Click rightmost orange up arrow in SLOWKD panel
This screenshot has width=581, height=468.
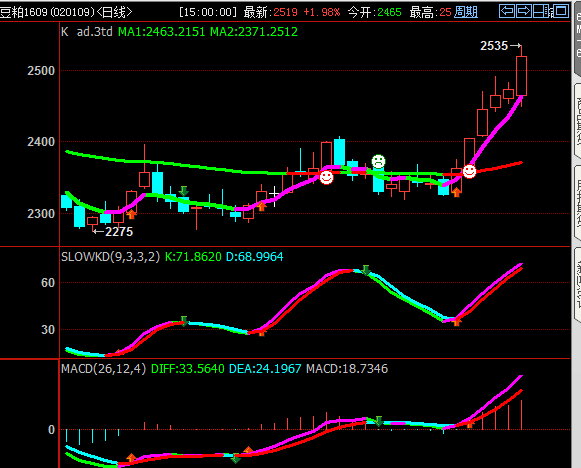(x=456, y=321)
